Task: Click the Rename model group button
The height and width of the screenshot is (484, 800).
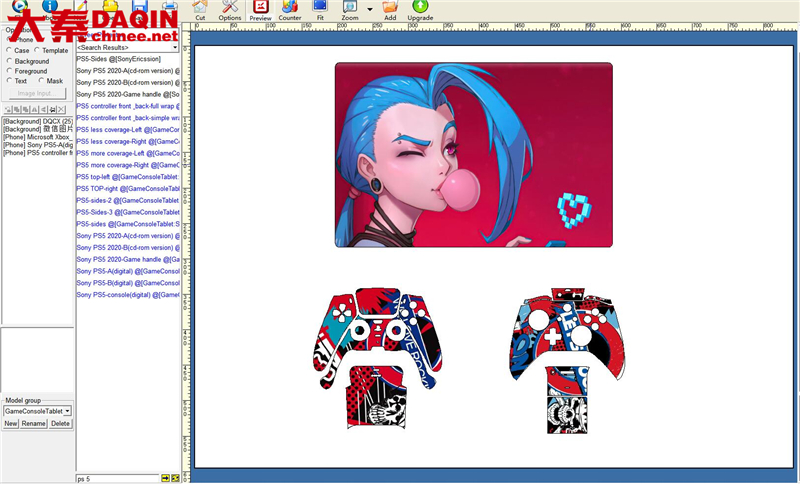Action: coord(34,423)
